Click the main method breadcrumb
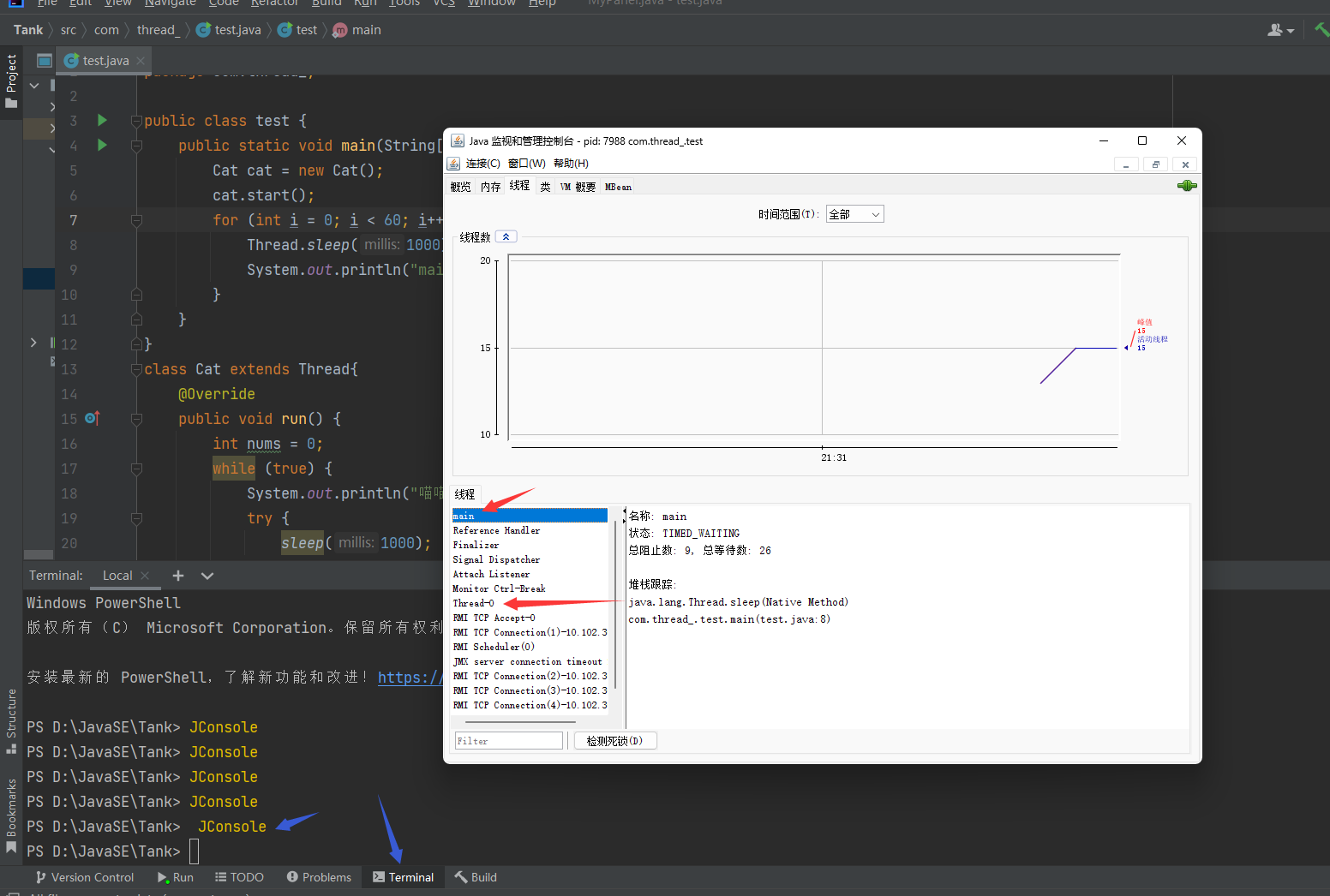The image size is (1330, 896). [x=356, y=30]
